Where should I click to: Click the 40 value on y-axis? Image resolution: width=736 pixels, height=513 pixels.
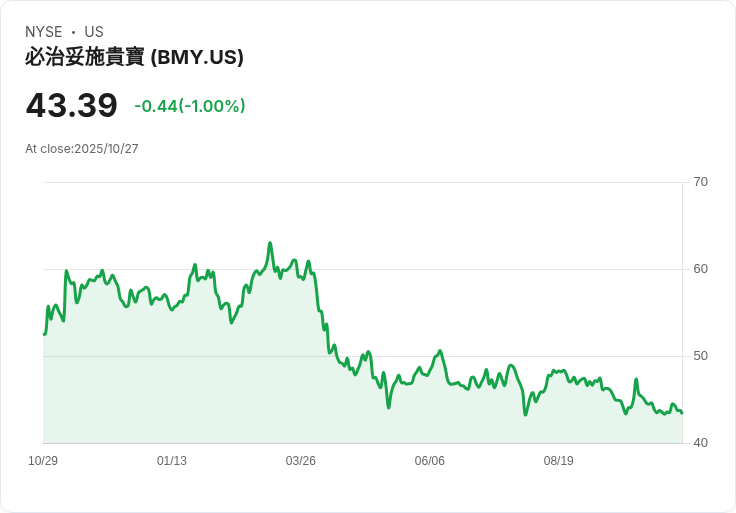coord(701,443)
